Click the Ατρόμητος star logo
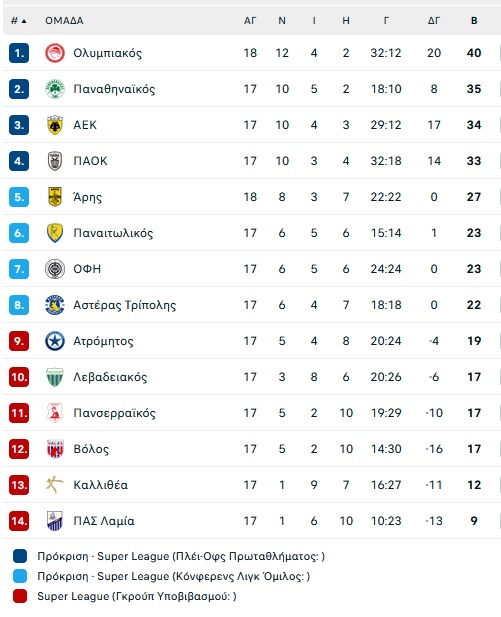The image size is (501, 617). [55, 341]
